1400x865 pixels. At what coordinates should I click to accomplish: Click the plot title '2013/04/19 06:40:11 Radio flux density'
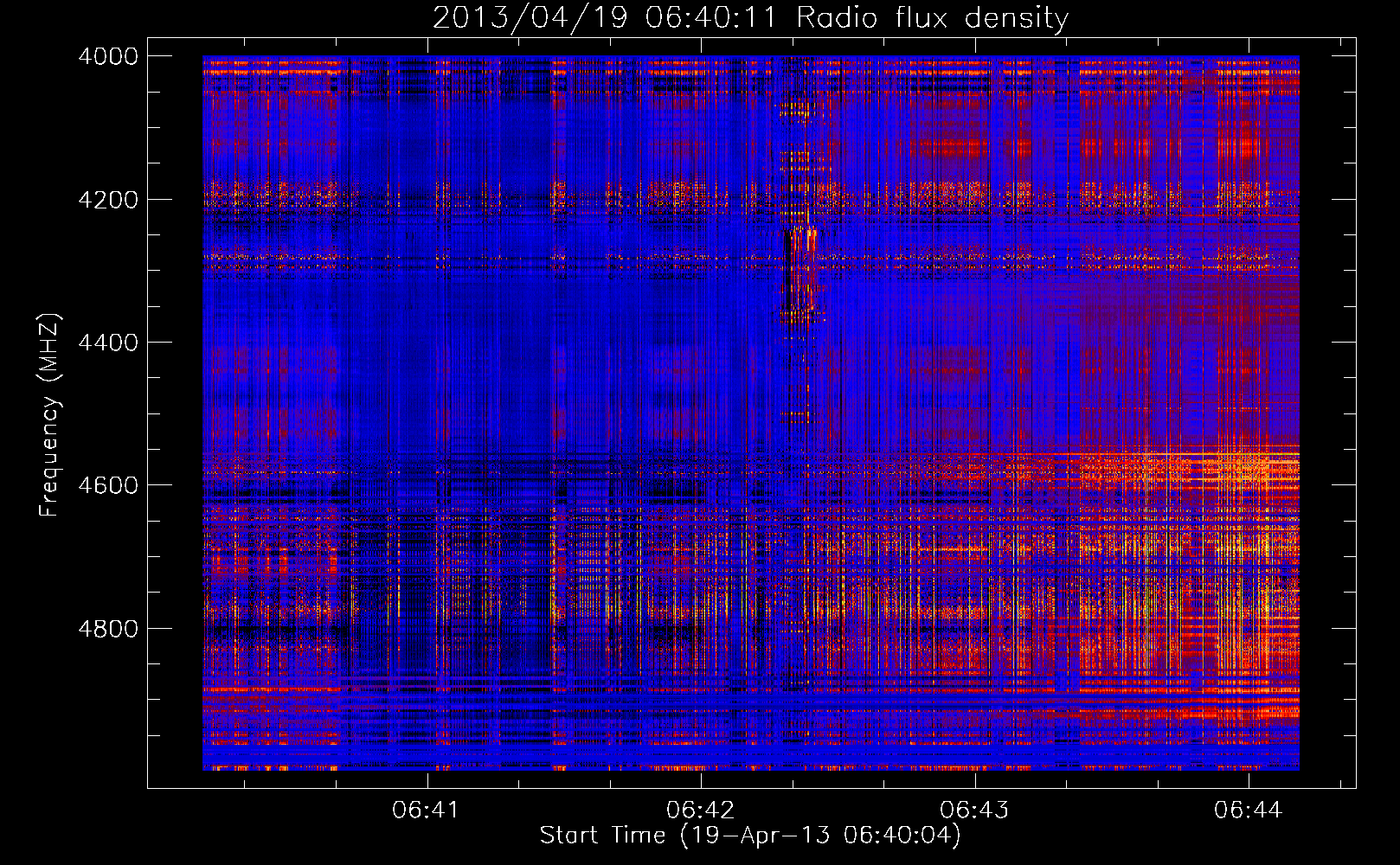750,17
